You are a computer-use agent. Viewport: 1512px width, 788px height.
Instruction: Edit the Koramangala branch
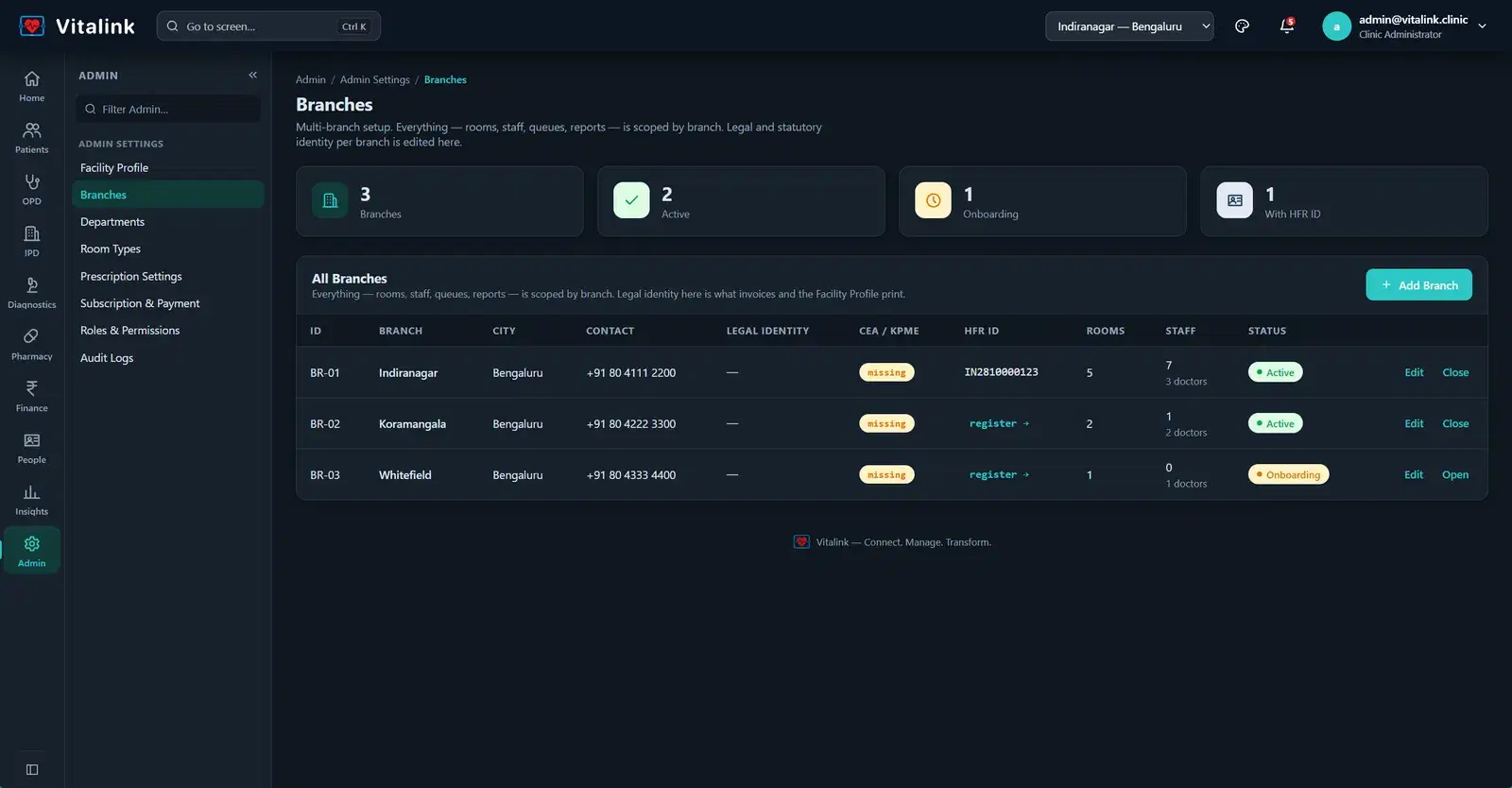pos(1414,423)
